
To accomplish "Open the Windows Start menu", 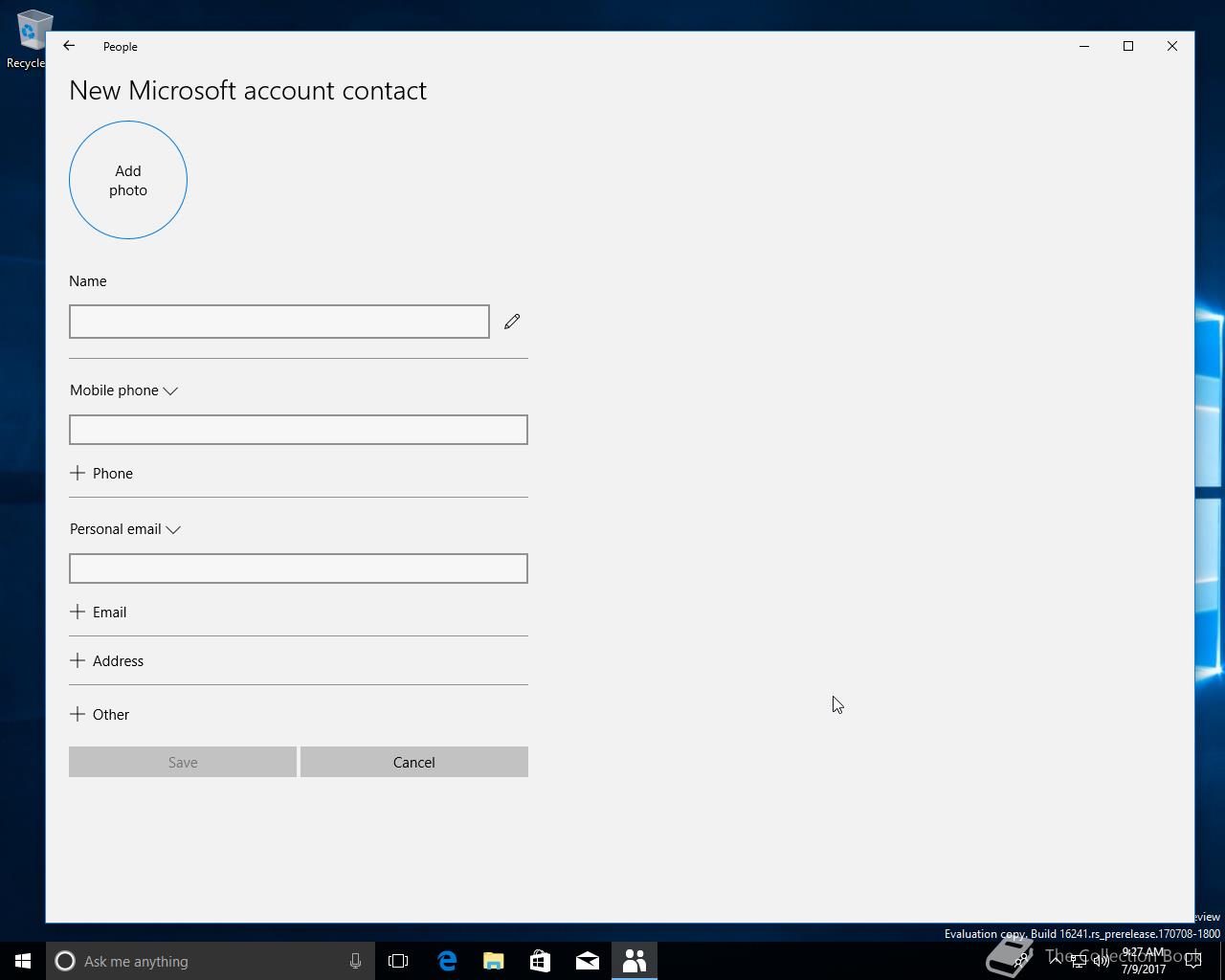I will (23, 961).
